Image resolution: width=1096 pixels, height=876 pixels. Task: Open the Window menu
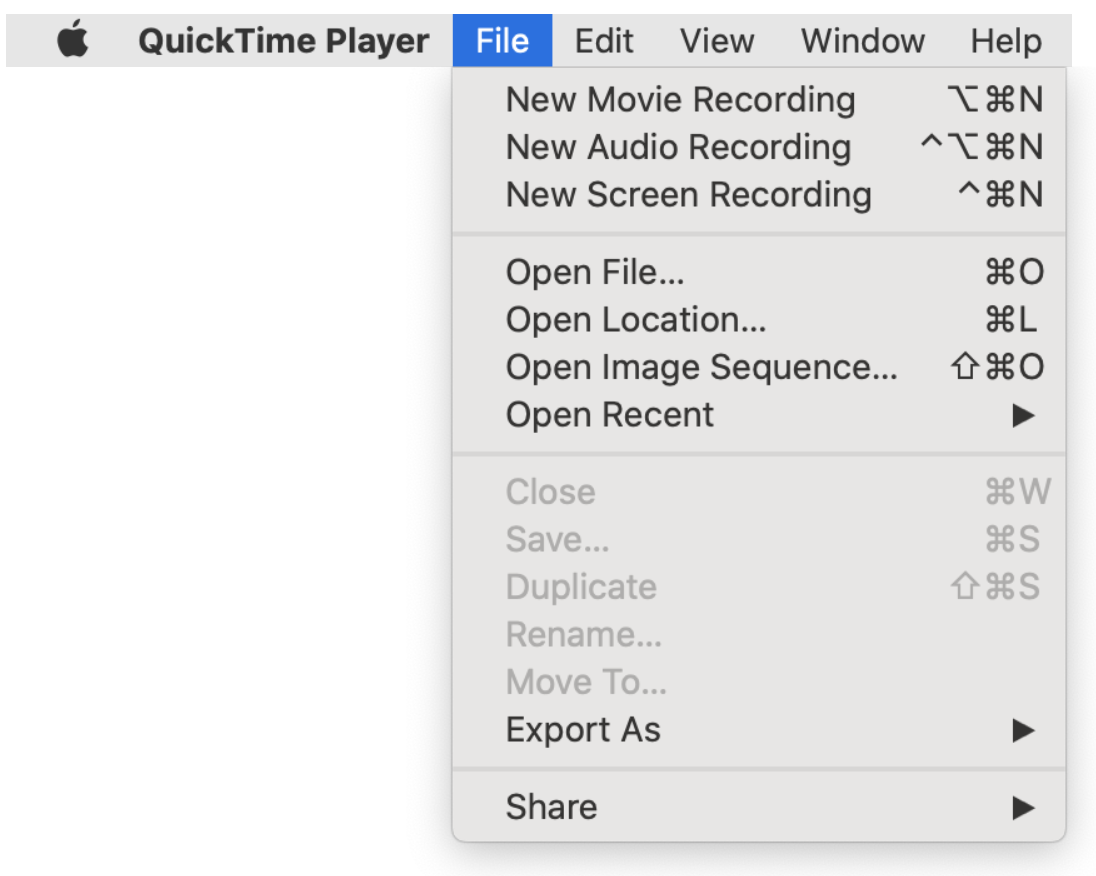tap(862, 41)
